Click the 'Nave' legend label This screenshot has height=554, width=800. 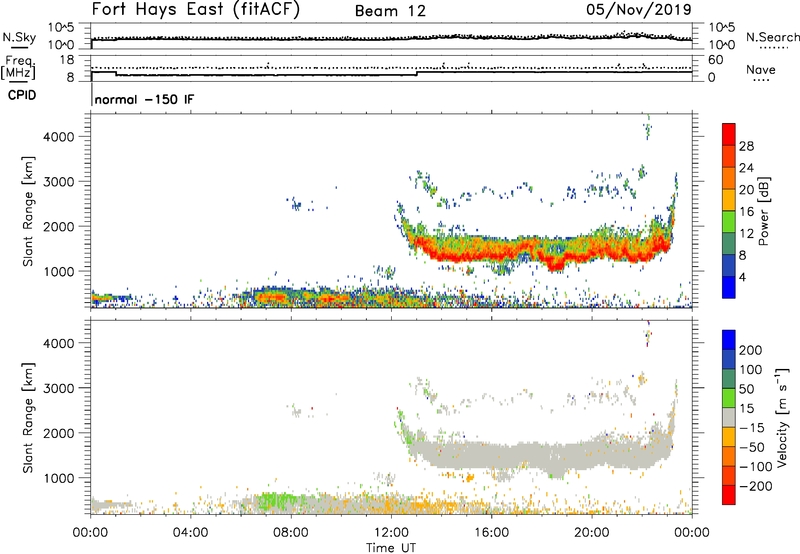[x=760, y=69]
